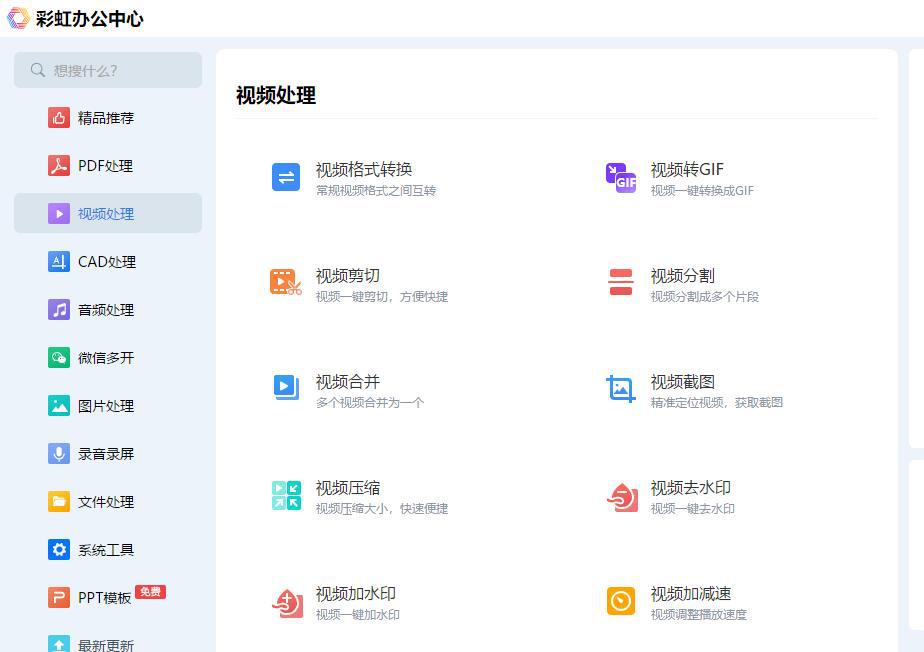Open the 视频加减速 orange clock icon
Image resolution: width=924 pixels, height=652 pixels.
click(x=621, y=601)
